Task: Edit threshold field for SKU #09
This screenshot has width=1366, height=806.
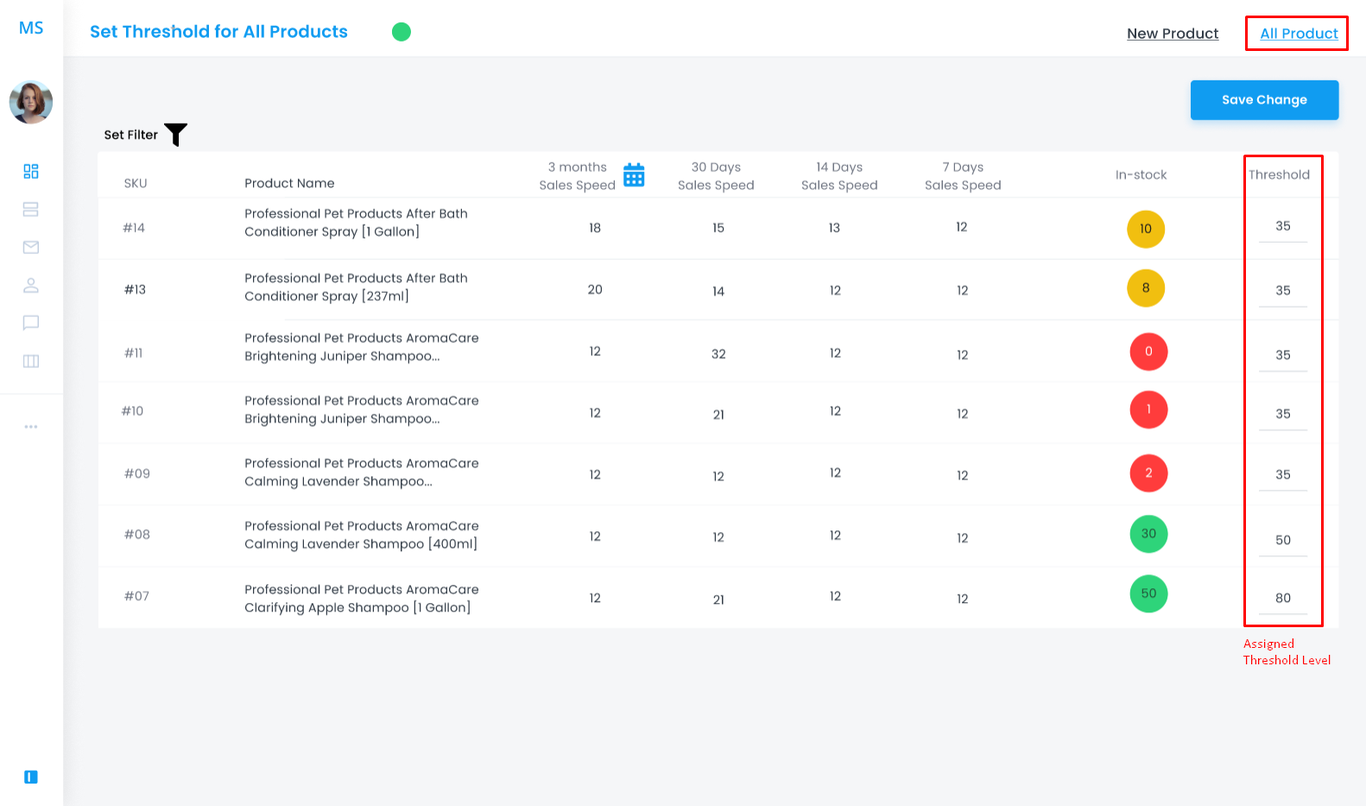Action: coord(1283,475)
